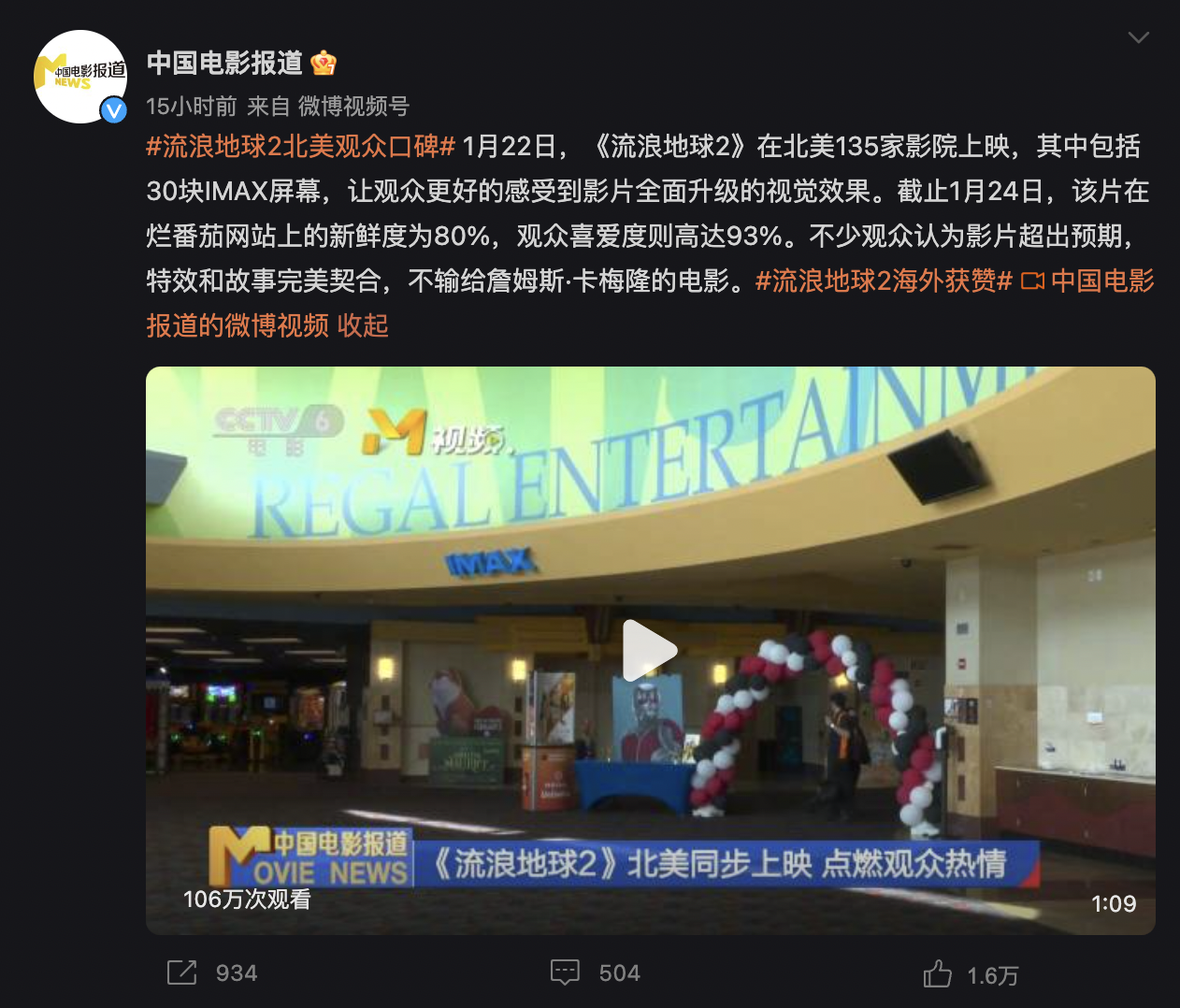The image size is (1180, 1008).
Task: Like the post with thumbs-up icon
Action: point(938,973)
